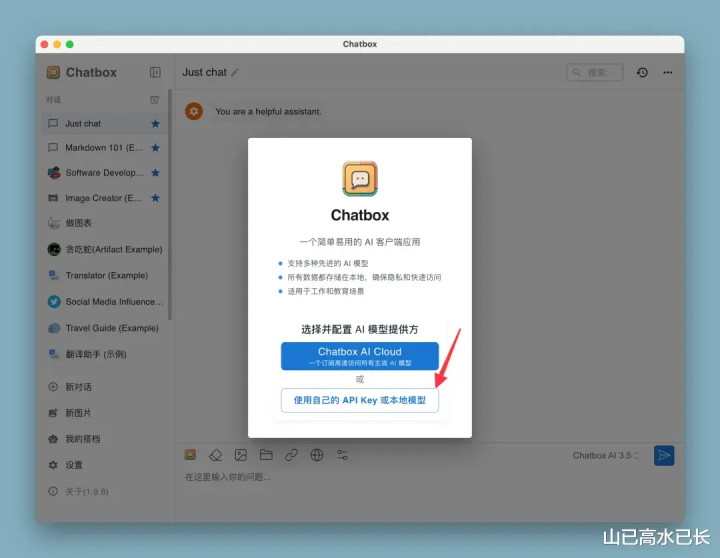Click 'You are a helpful assistant.' message
Screen dimensions: 720x558
coord(268,112)
